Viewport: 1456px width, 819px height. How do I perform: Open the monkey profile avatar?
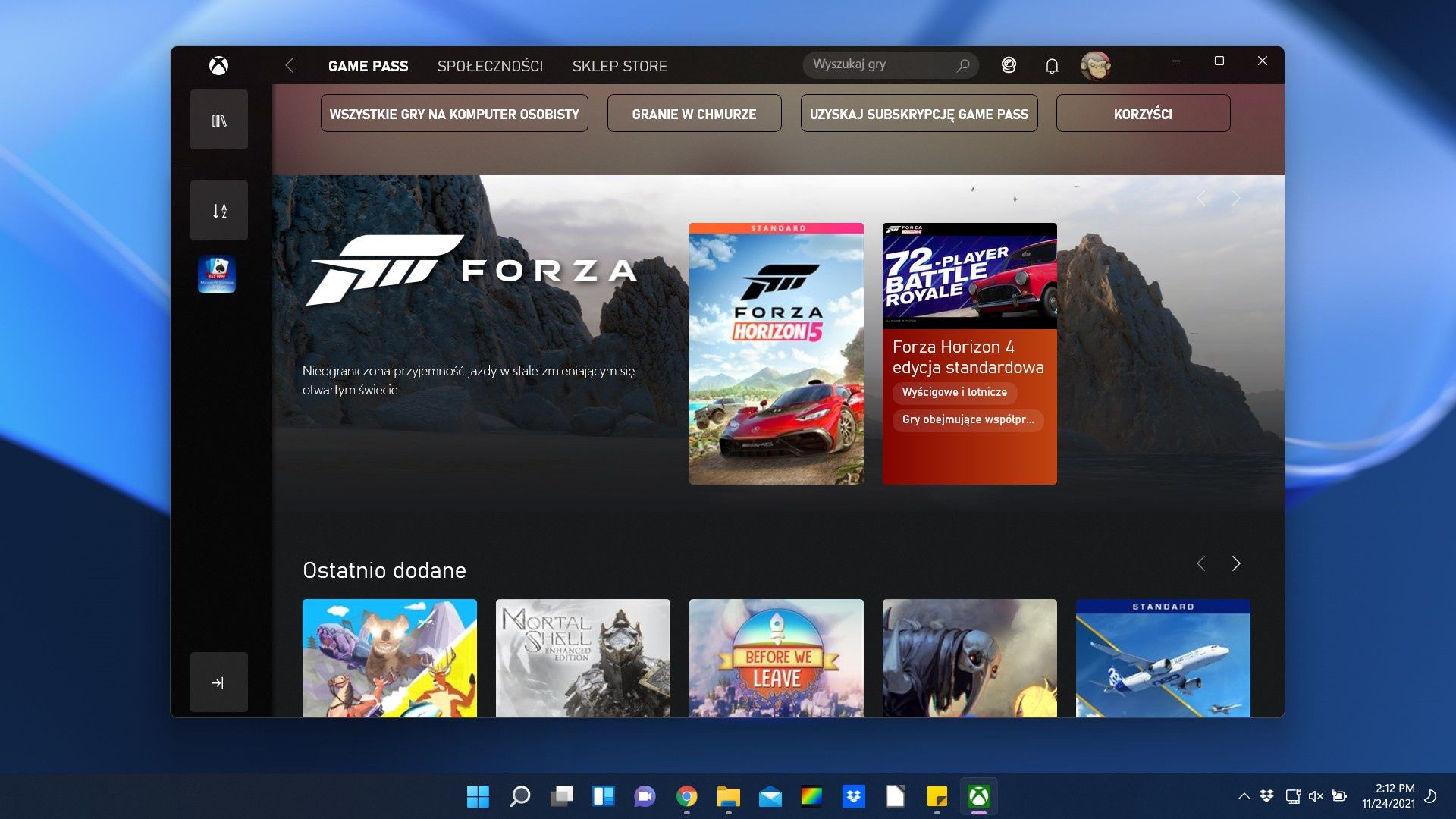click(1095, 66)
